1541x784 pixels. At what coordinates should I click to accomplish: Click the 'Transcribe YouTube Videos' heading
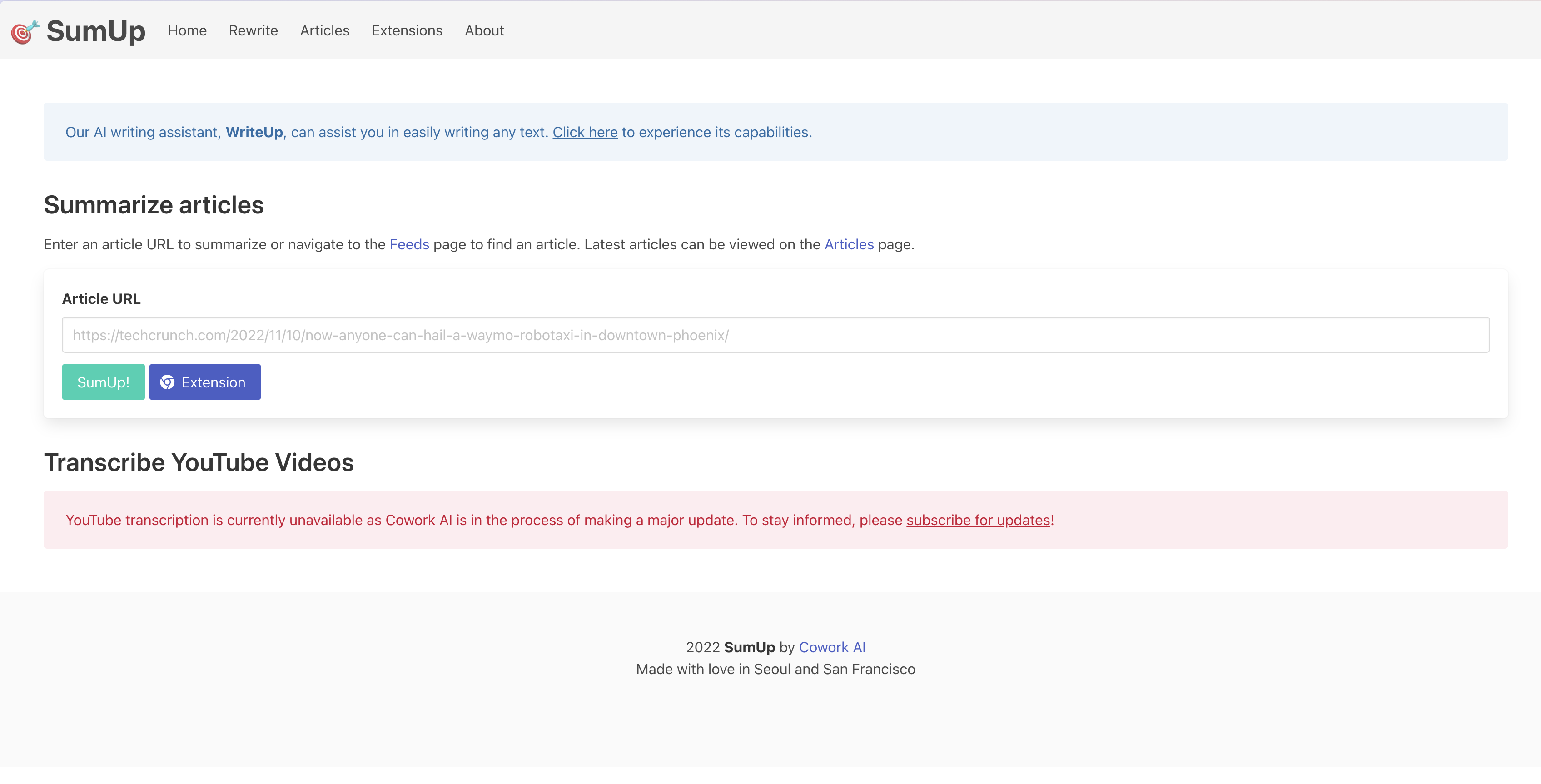coord(199,463)
